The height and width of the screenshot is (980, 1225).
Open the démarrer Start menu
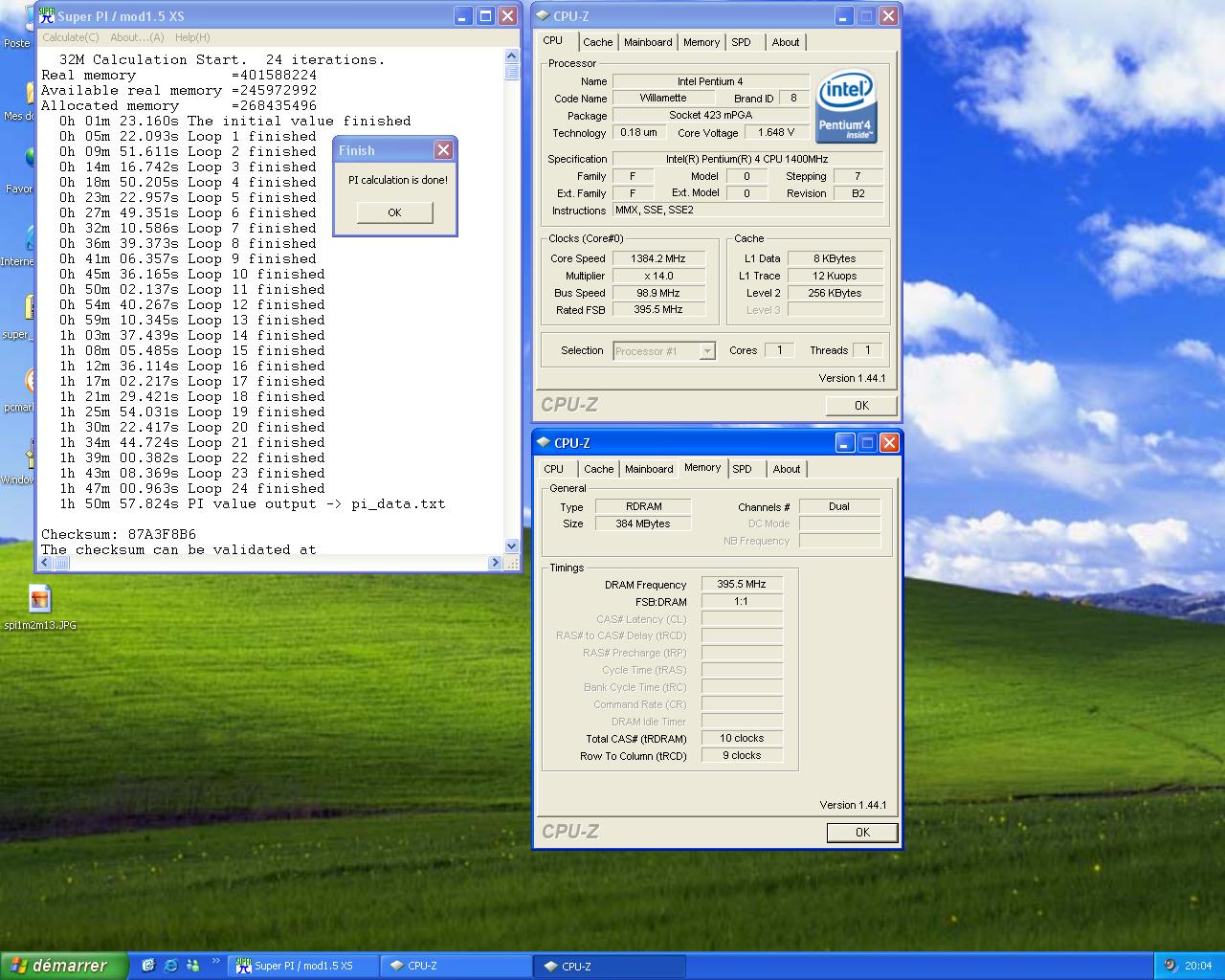63,966
